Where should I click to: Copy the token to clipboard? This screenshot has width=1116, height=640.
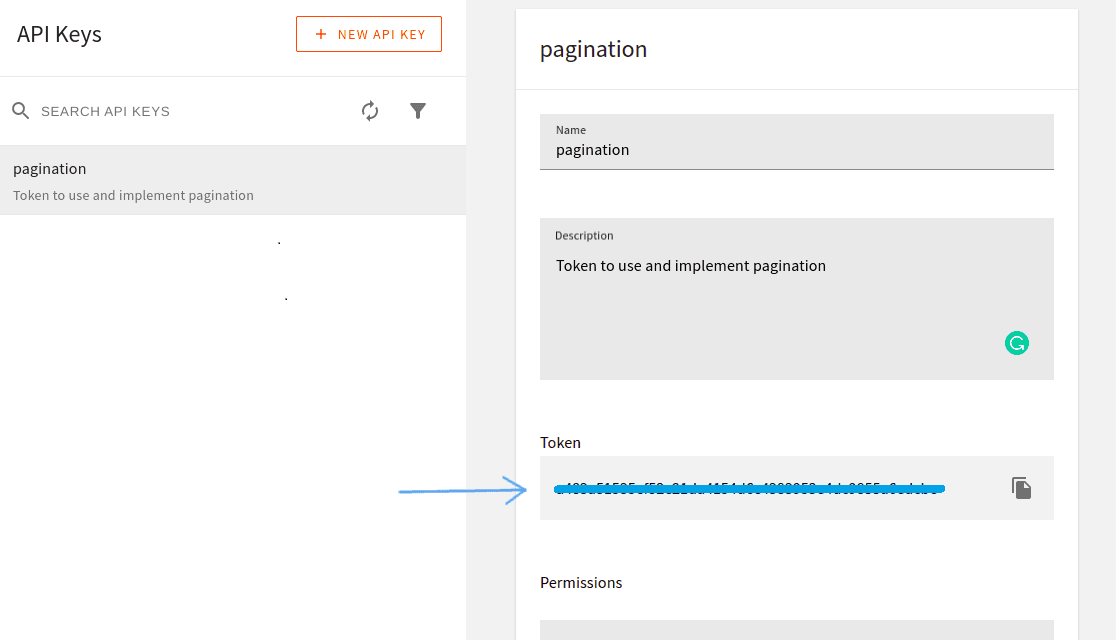click(x=1021, y=488)
